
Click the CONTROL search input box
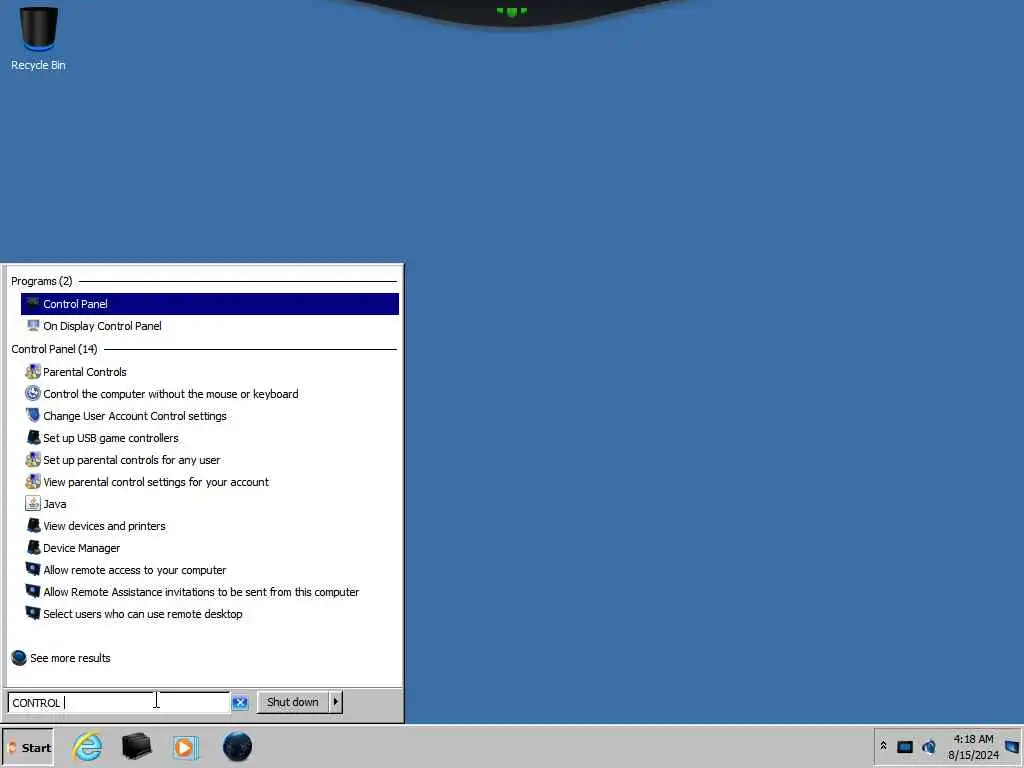tap(118, 703)
